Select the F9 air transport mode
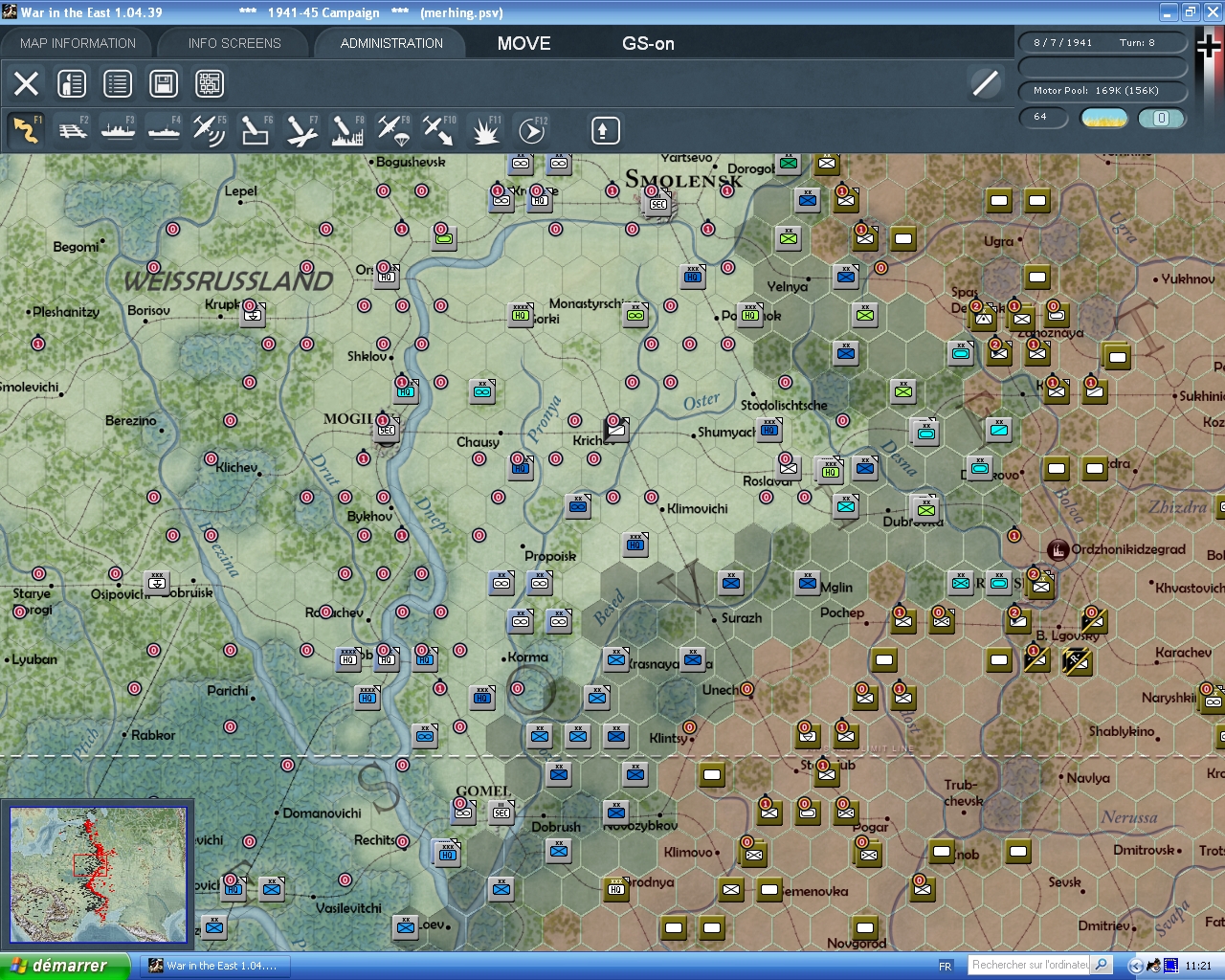Viewport: 1225px width, 980px height. [x=393, y=130]
